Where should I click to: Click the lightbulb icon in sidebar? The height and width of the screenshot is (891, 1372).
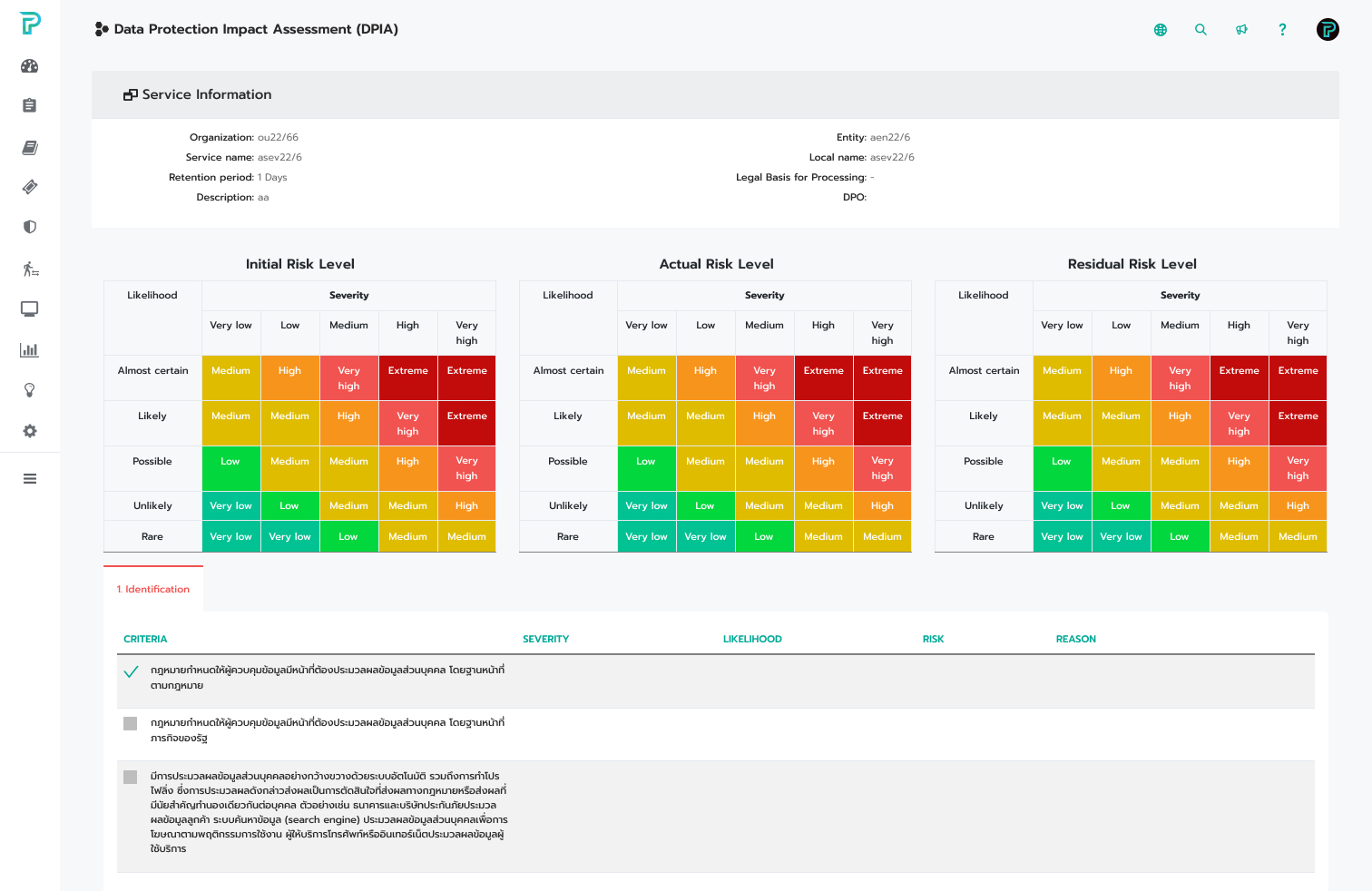29,390
